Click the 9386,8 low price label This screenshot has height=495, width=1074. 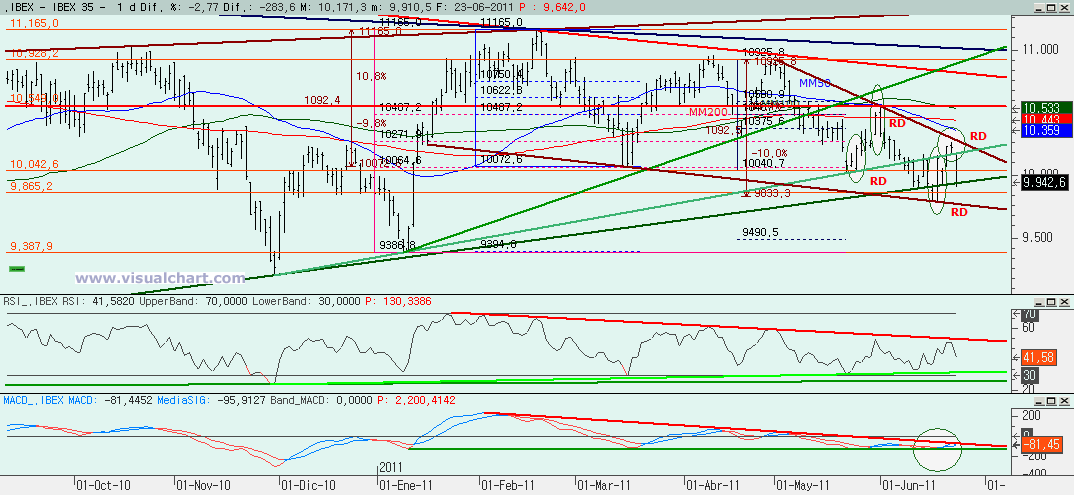tap(397, 244)
